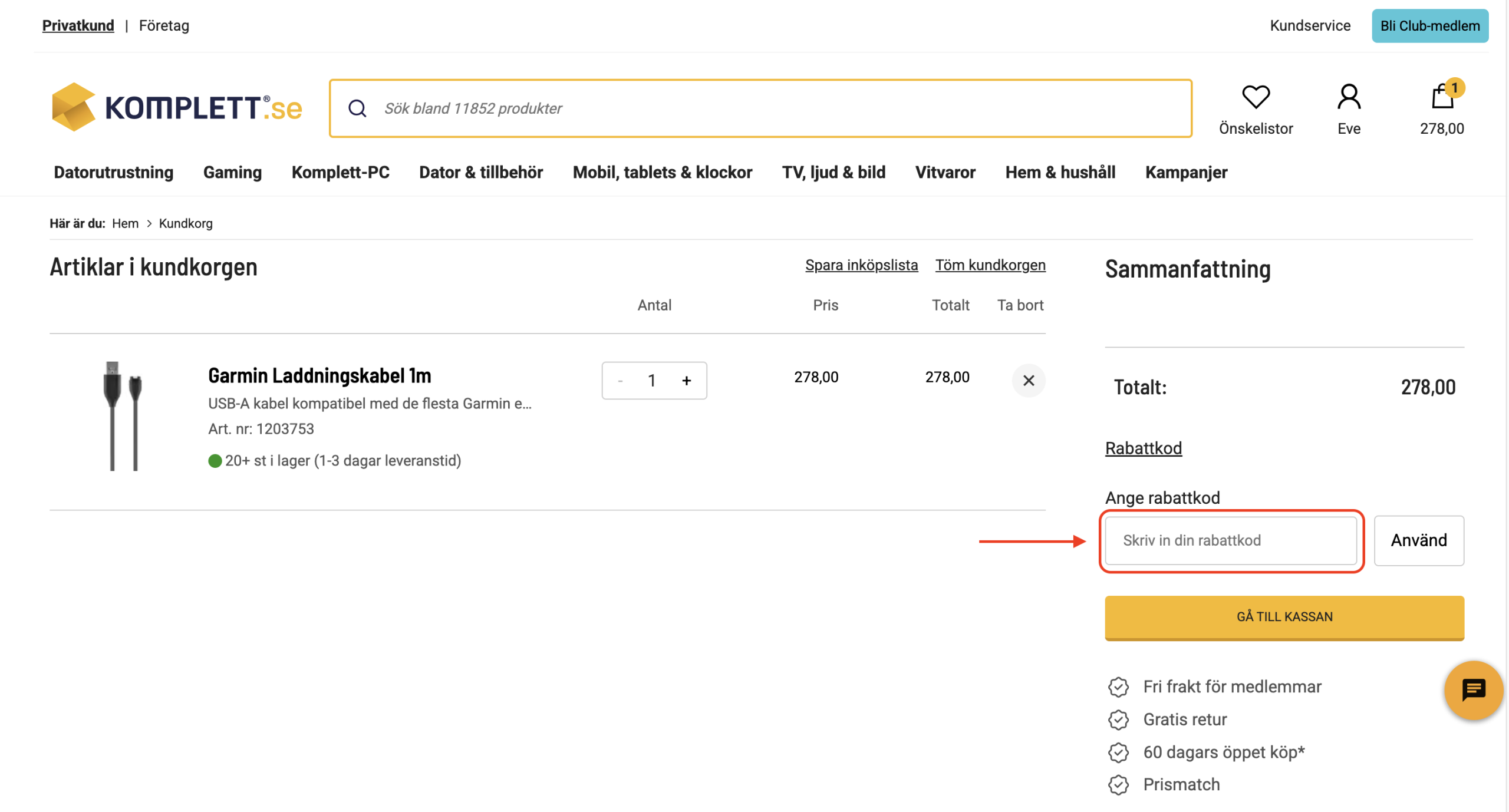Click the Fri frakt för medlemmar checkmark badge
1509x812 pixels.
tap(1118, 687)
